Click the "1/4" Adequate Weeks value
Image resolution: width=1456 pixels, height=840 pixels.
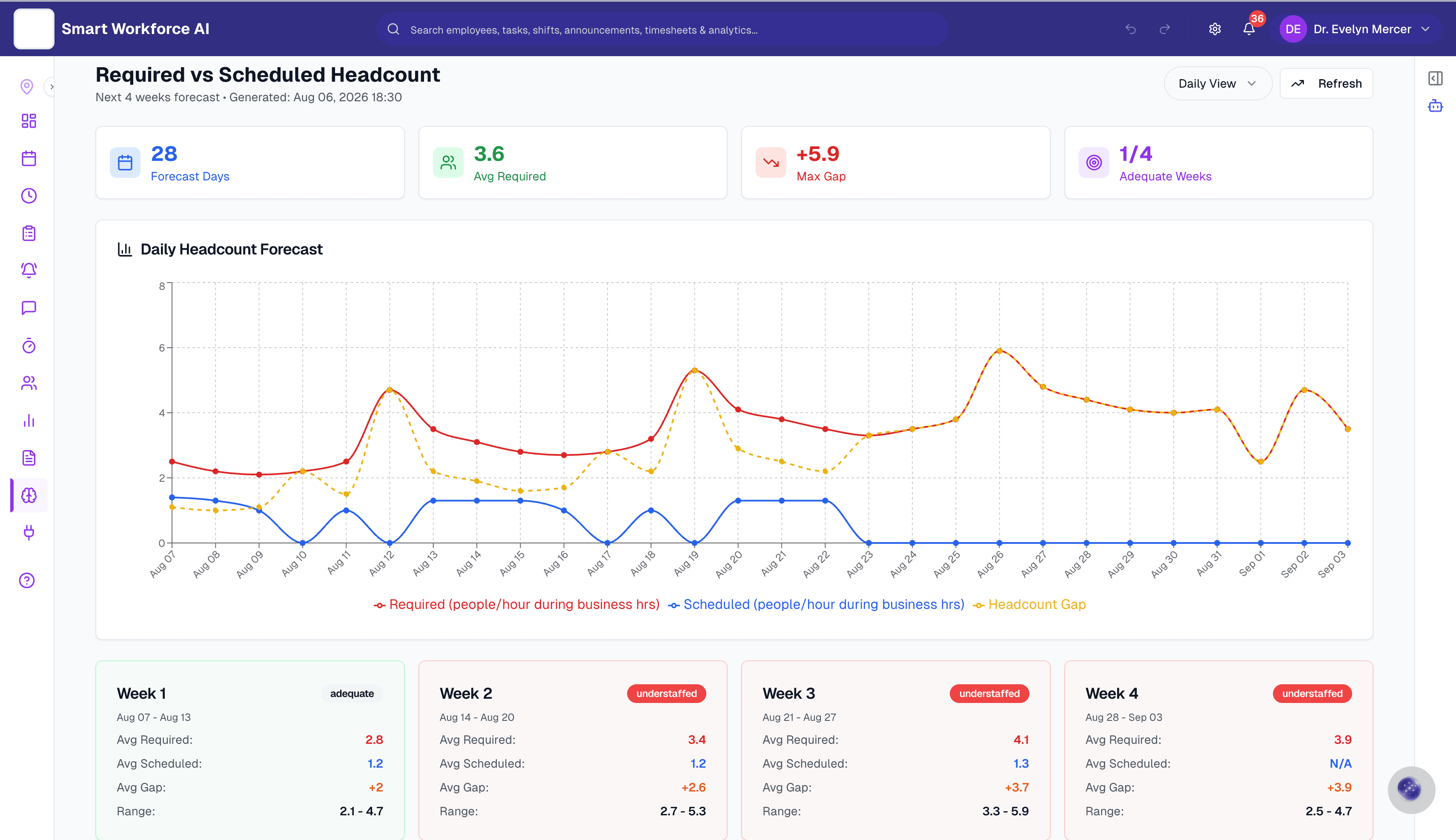coord(1136,154)
